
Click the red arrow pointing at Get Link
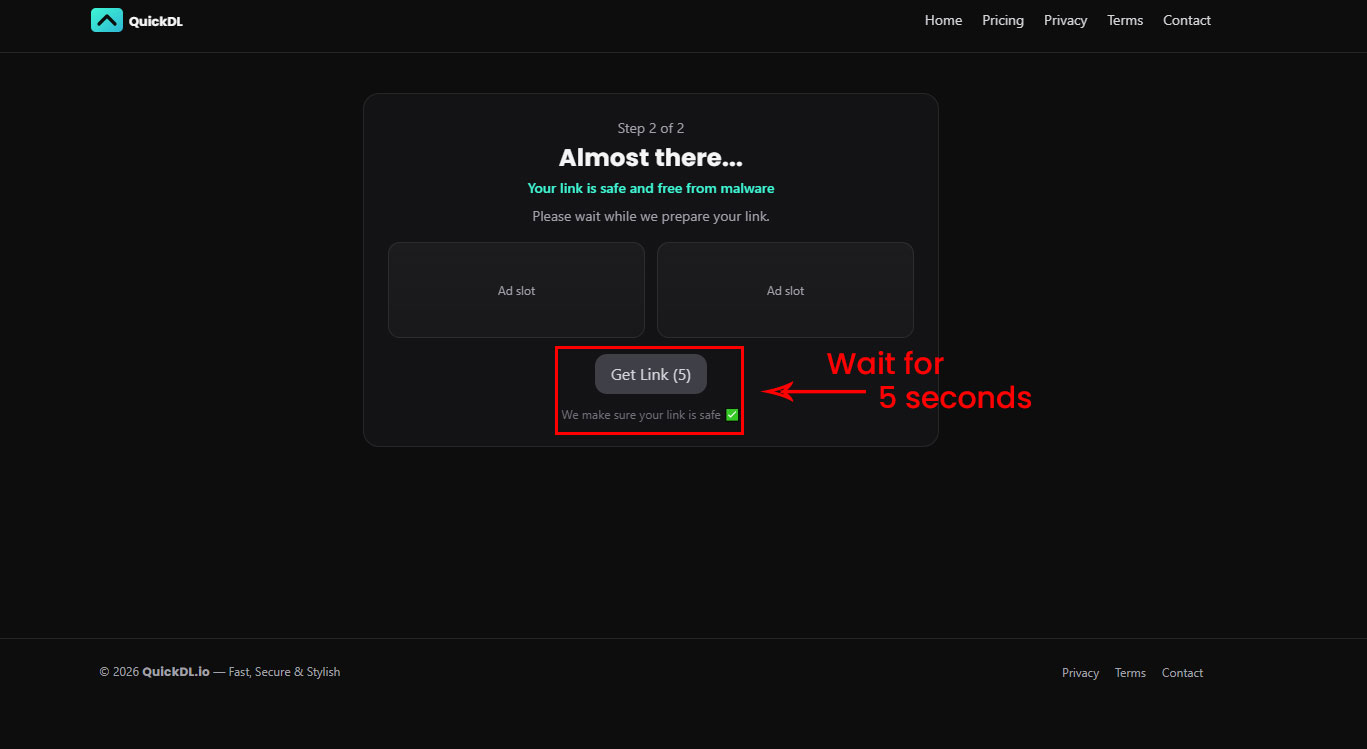810,391
